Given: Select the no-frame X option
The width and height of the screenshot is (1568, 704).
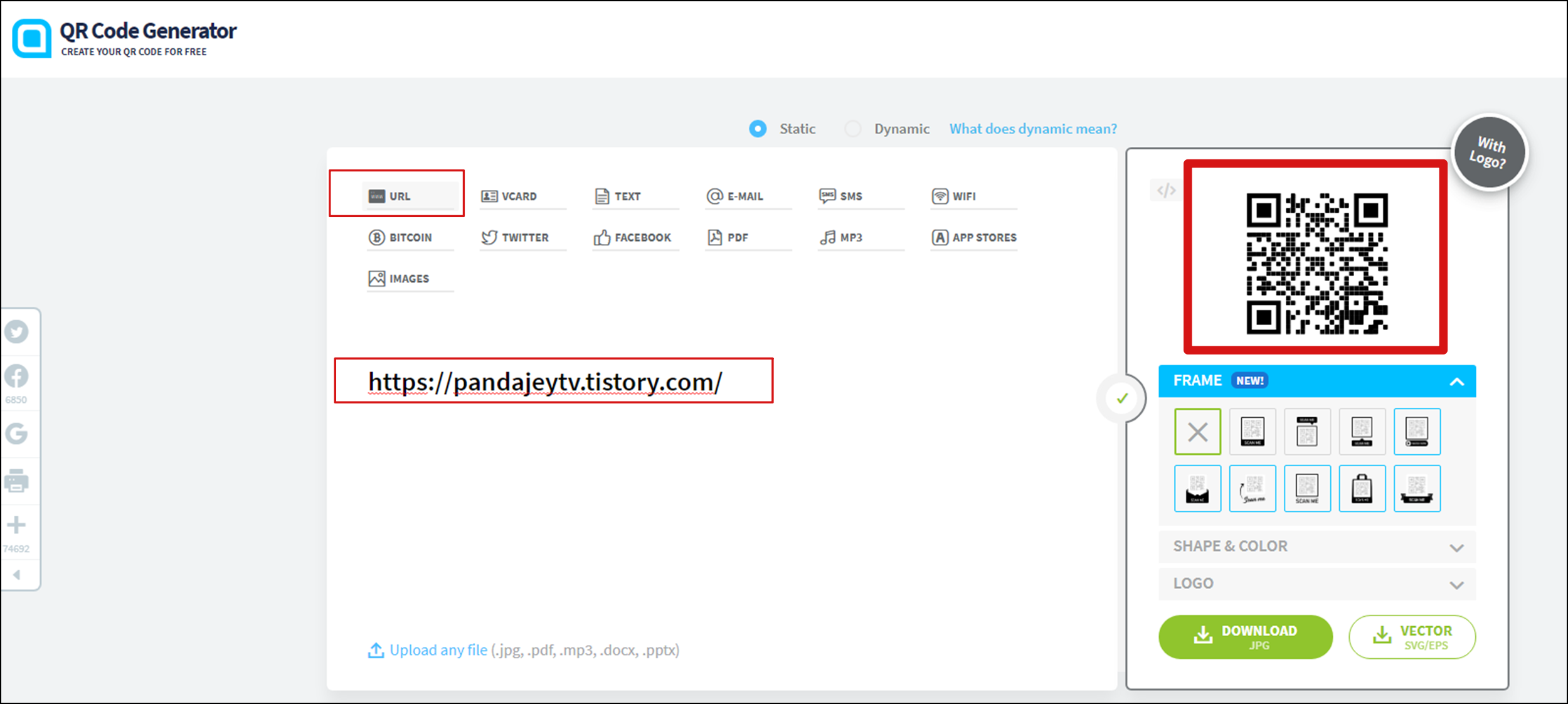Looking at the screenshot, I should 1197,432.
